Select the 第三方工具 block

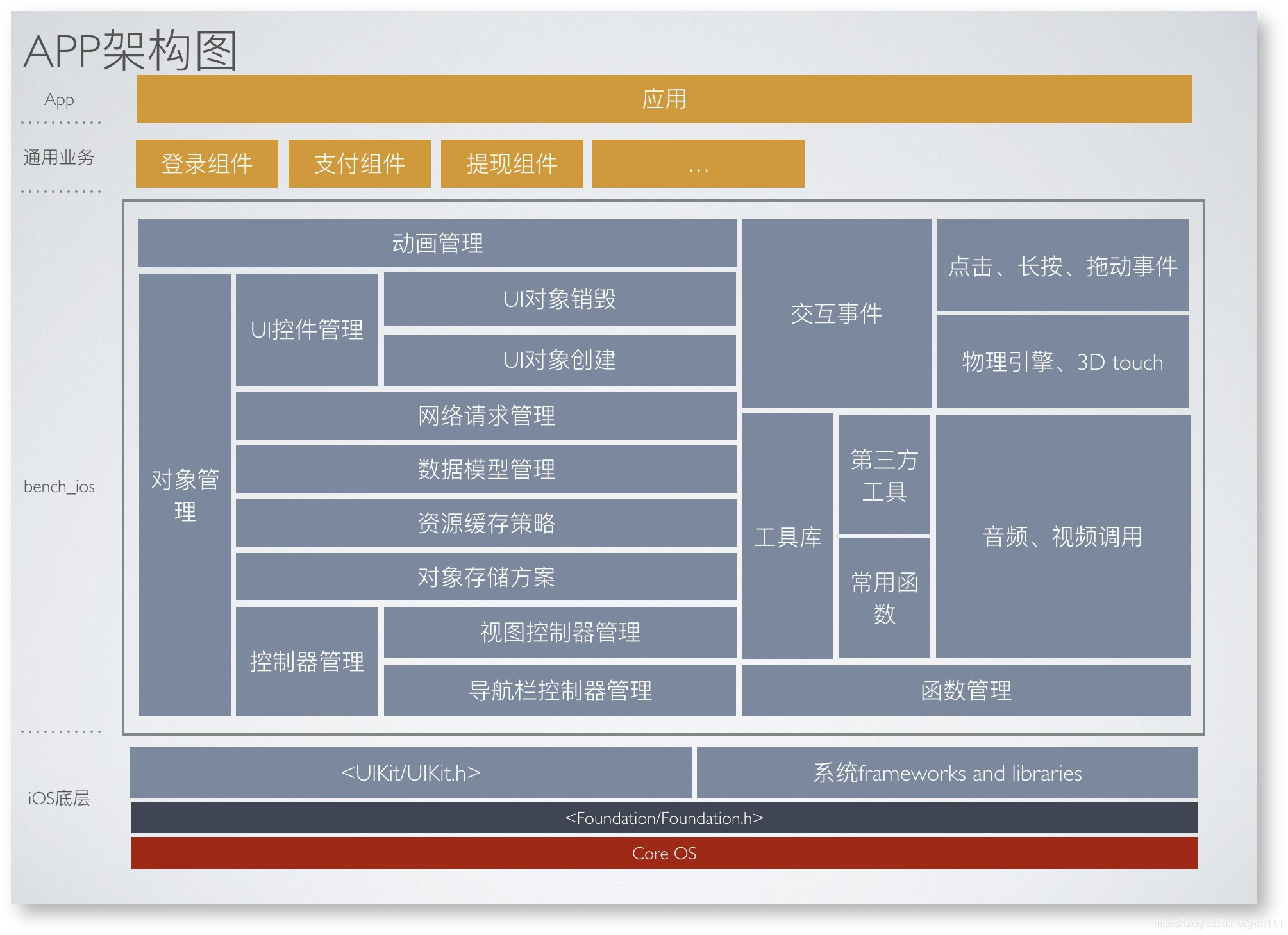tap(884, 475)
